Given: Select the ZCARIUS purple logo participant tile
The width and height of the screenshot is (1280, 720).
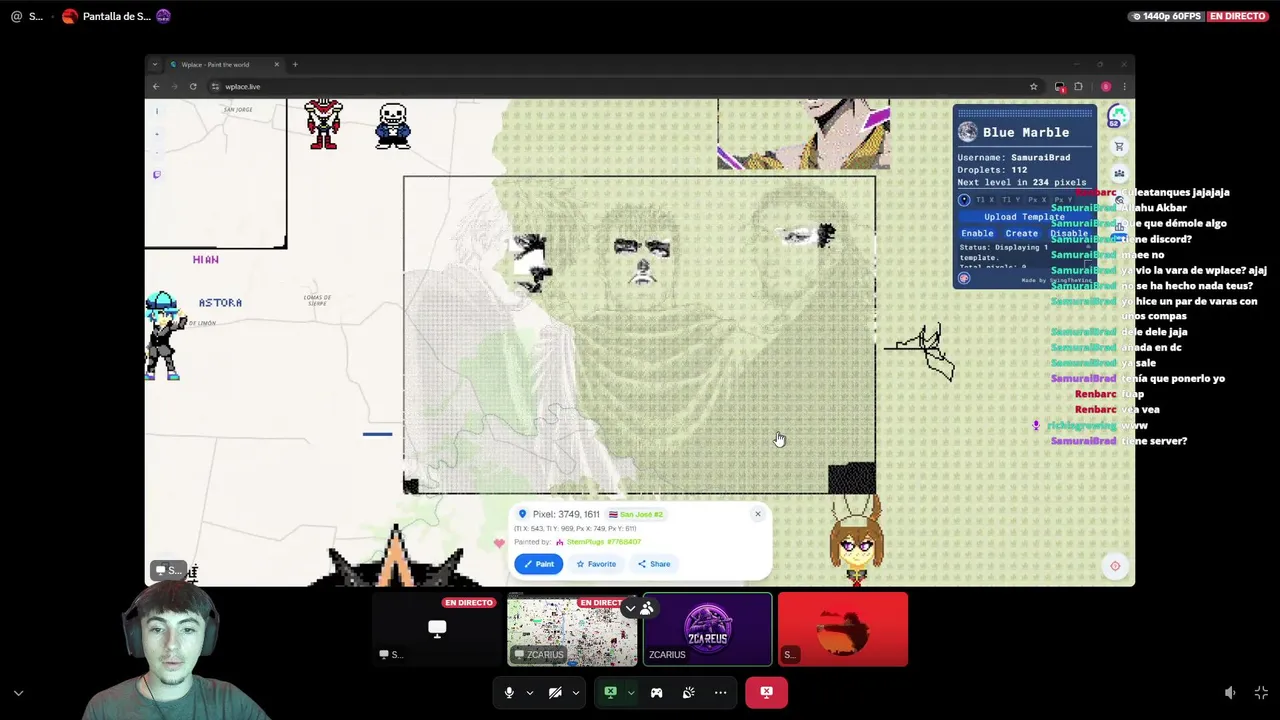Looking at the screenshot, I should tap(707, 629).
